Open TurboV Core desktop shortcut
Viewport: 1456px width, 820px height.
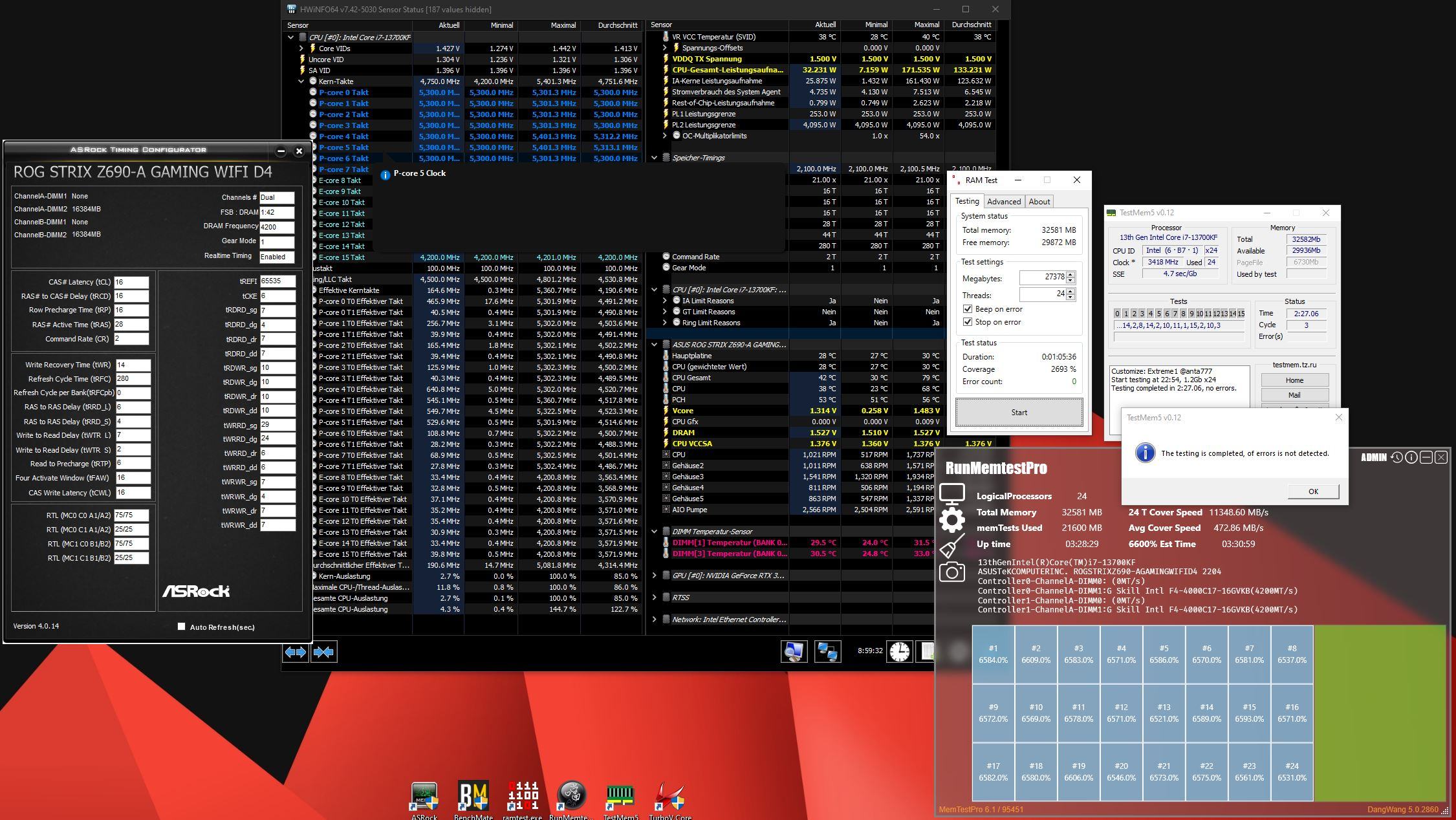click(670, 801)
